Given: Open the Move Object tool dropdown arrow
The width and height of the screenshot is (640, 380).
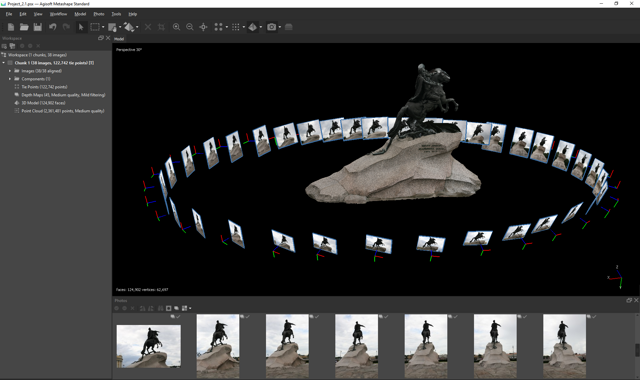Looking at the screenshot, I should [137, 27].
